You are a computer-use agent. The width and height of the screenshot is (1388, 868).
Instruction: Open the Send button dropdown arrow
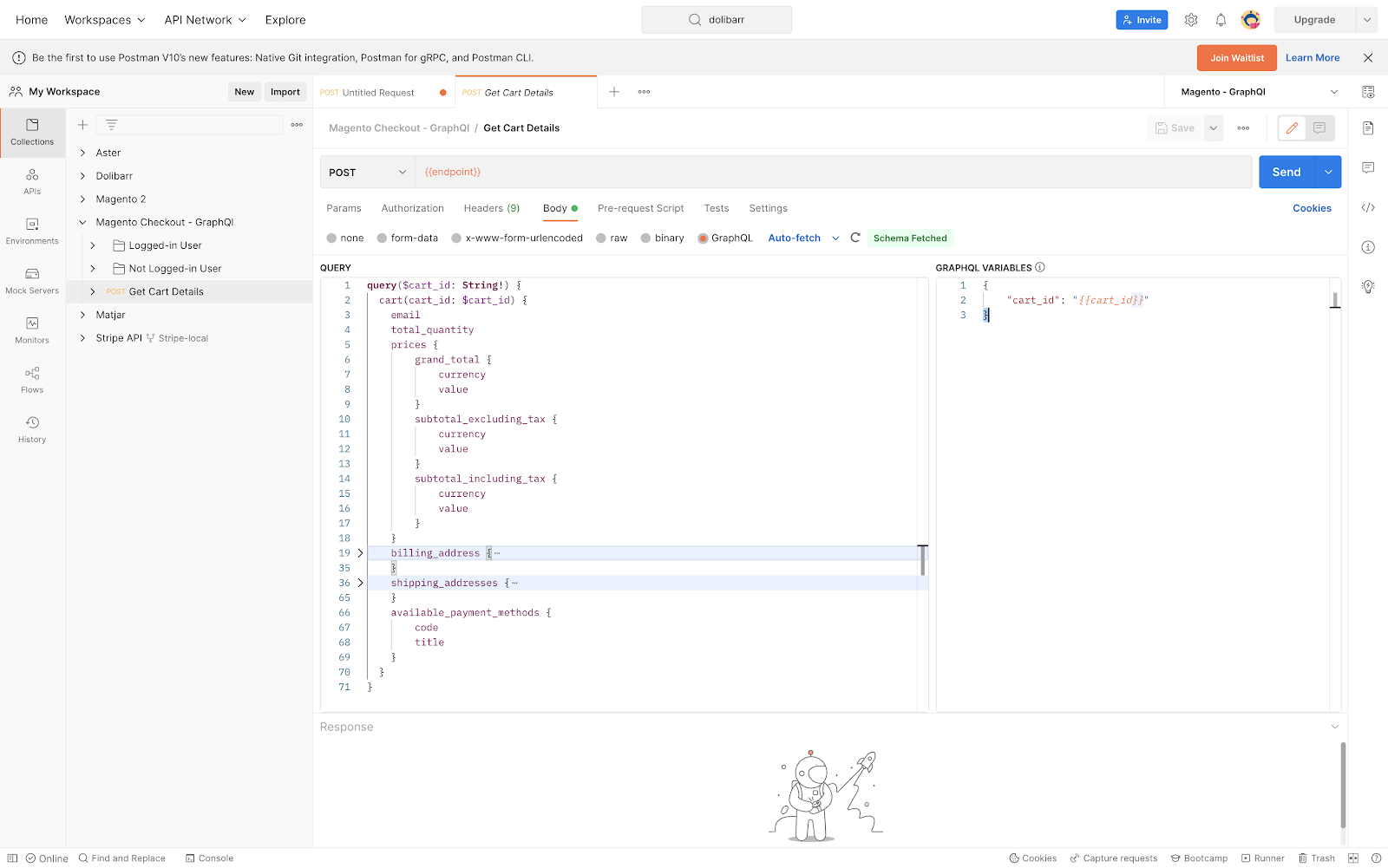(1328, 172)
